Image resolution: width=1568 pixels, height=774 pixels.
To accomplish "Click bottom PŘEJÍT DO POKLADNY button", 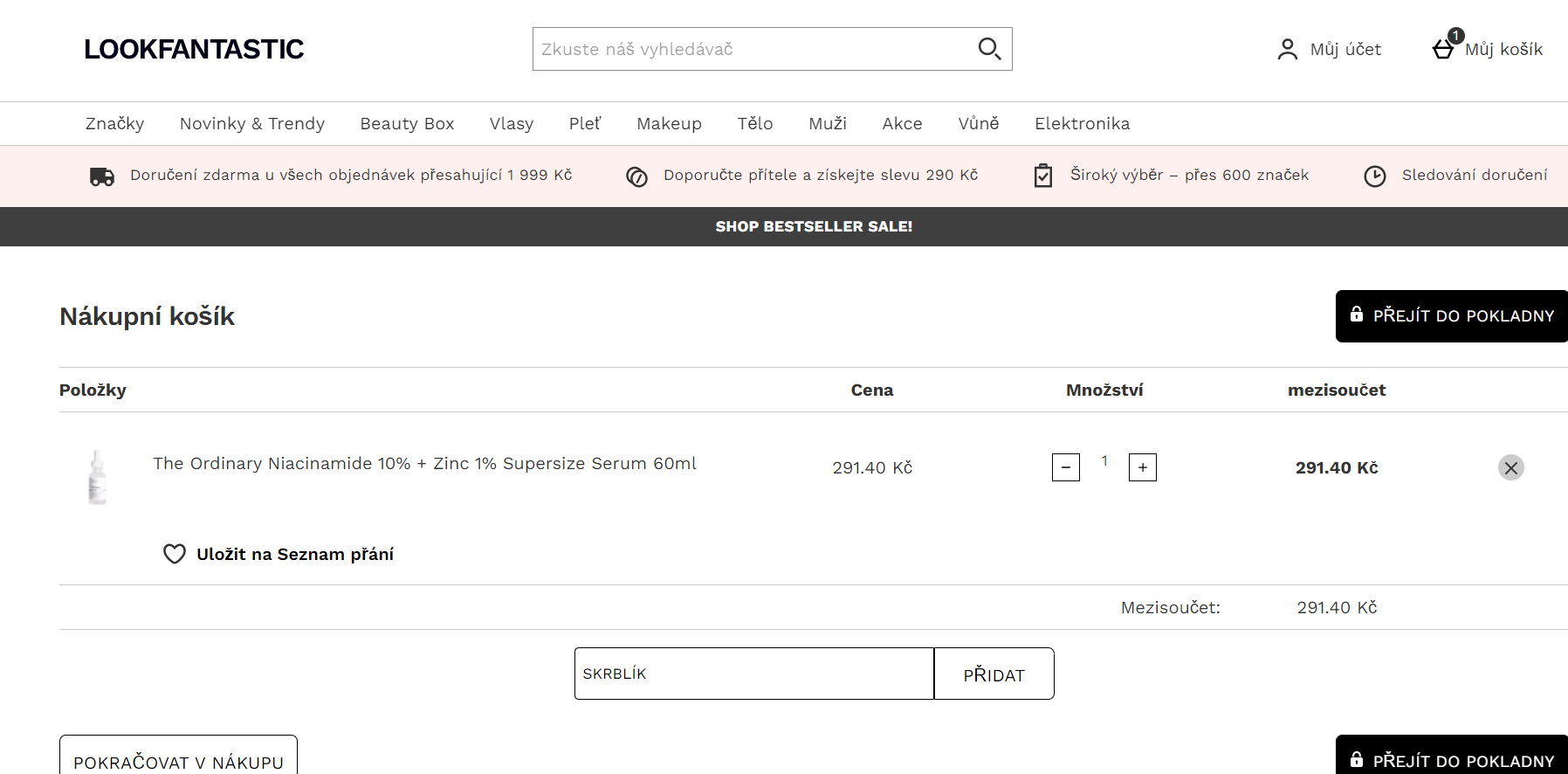I will point(1452,757).
